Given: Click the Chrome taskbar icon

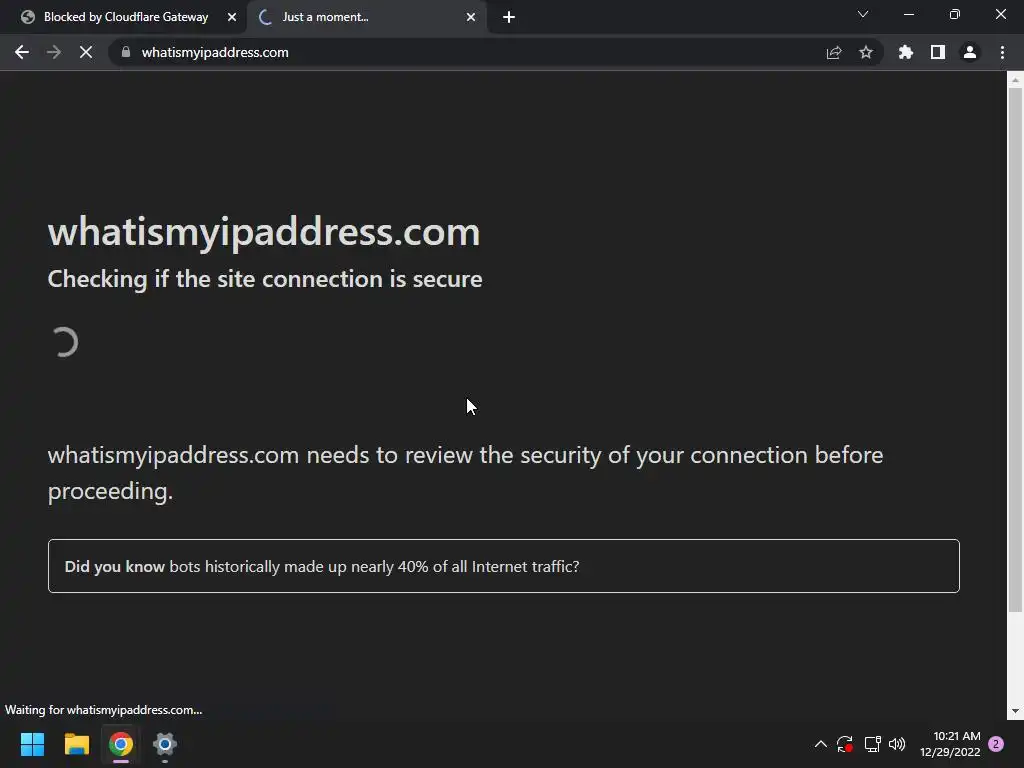Looking at the screenshot, I should (121, 744).
